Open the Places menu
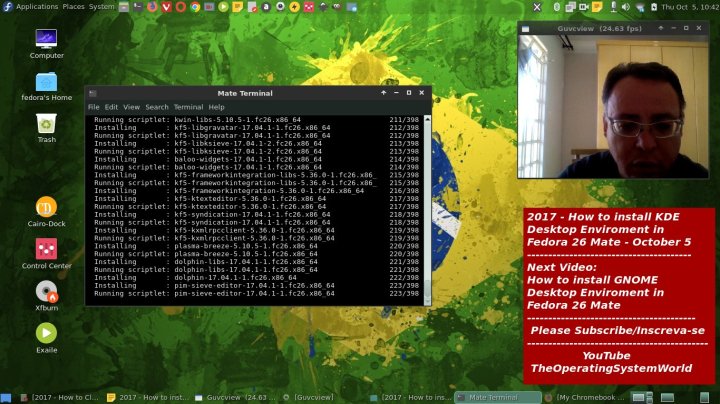This screenshot has height=404, width=720. (74, 6)
